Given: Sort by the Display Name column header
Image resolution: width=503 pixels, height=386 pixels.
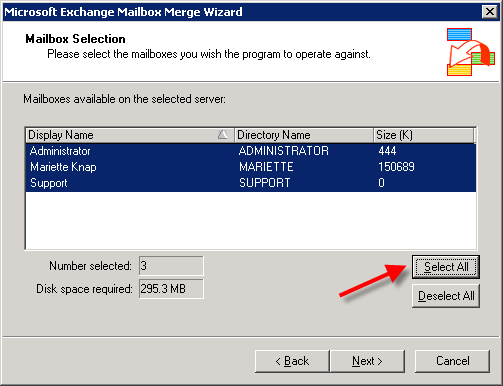Looking at the screenshot, I should 130,135.
